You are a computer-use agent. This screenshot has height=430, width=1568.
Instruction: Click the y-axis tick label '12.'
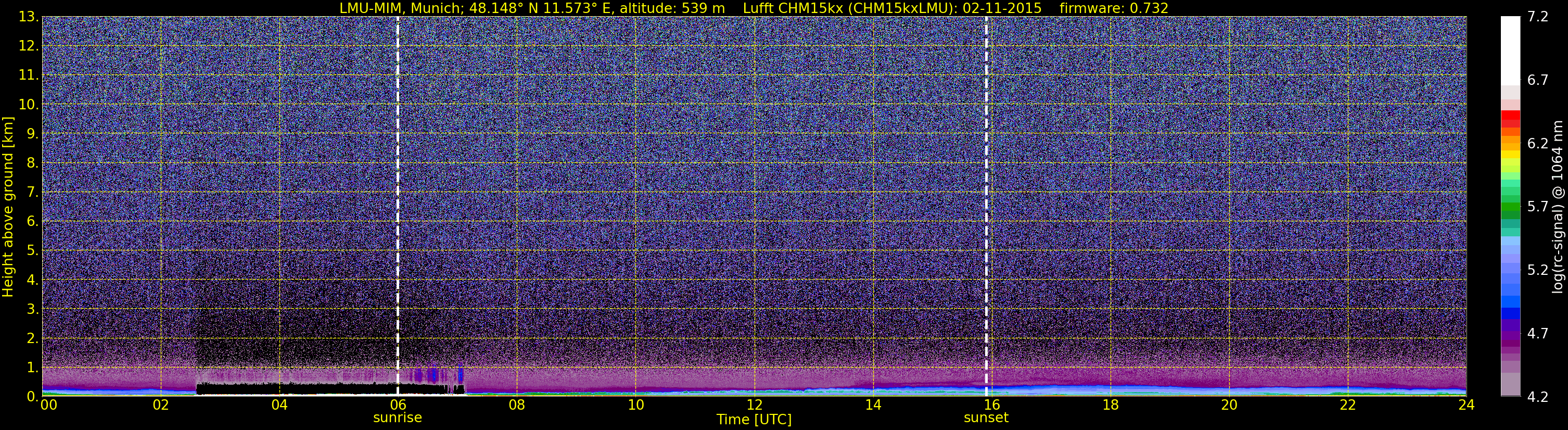(29, 46)
